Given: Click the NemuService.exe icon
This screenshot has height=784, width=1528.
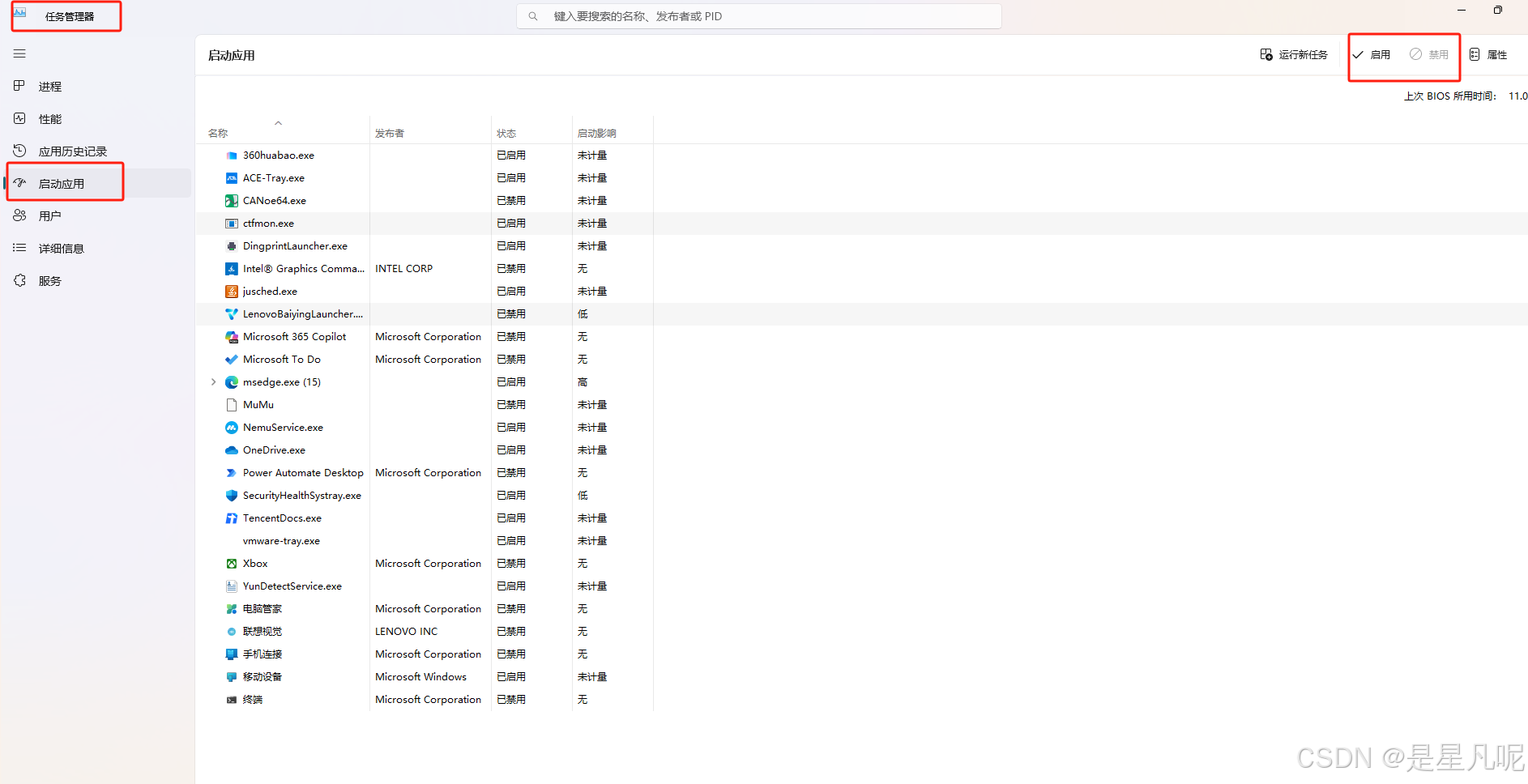Looking at the screenshot, I should (x=232, y=428).
